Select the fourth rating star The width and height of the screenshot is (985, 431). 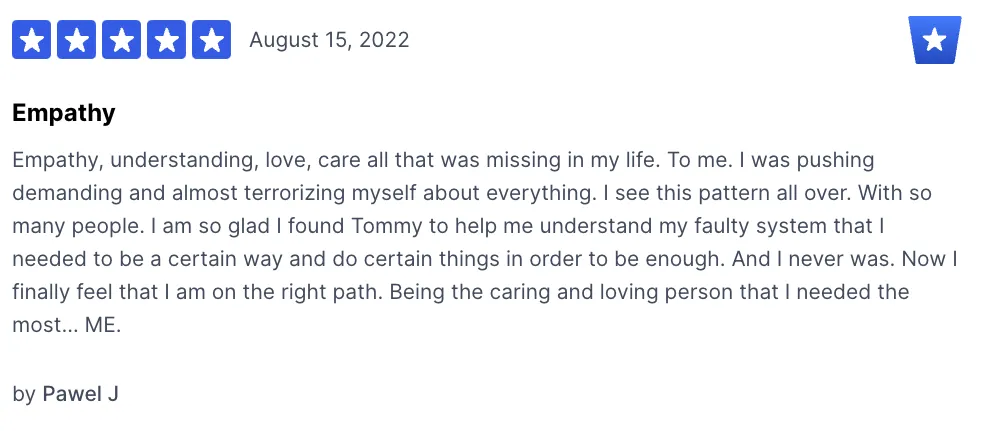coord(166,40)
